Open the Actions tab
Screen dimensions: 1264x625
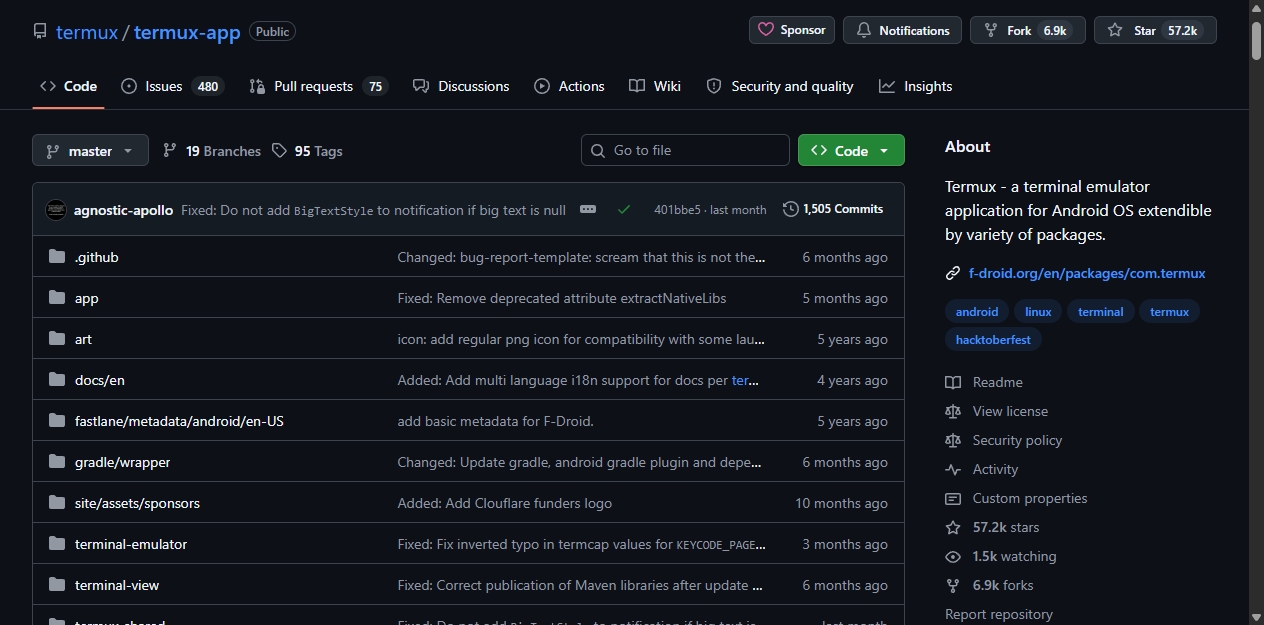[x=569, y=86]
